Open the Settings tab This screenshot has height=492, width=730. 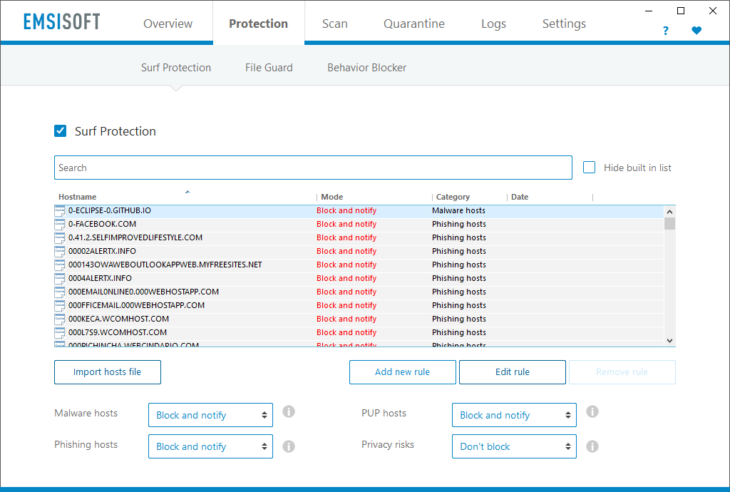coord(564,23)
